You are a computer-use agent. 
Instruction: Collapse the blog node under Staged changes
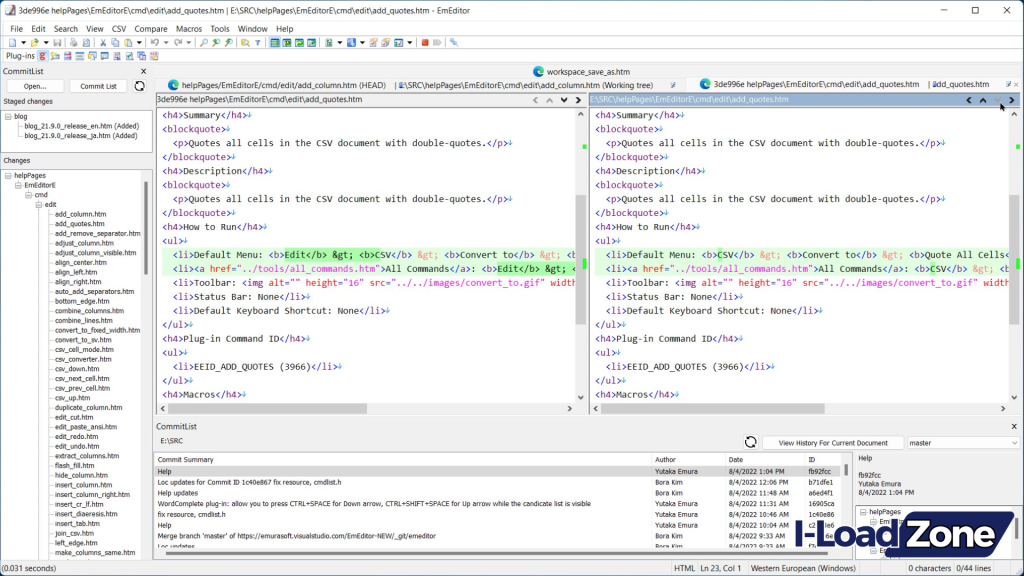(8, 115)
